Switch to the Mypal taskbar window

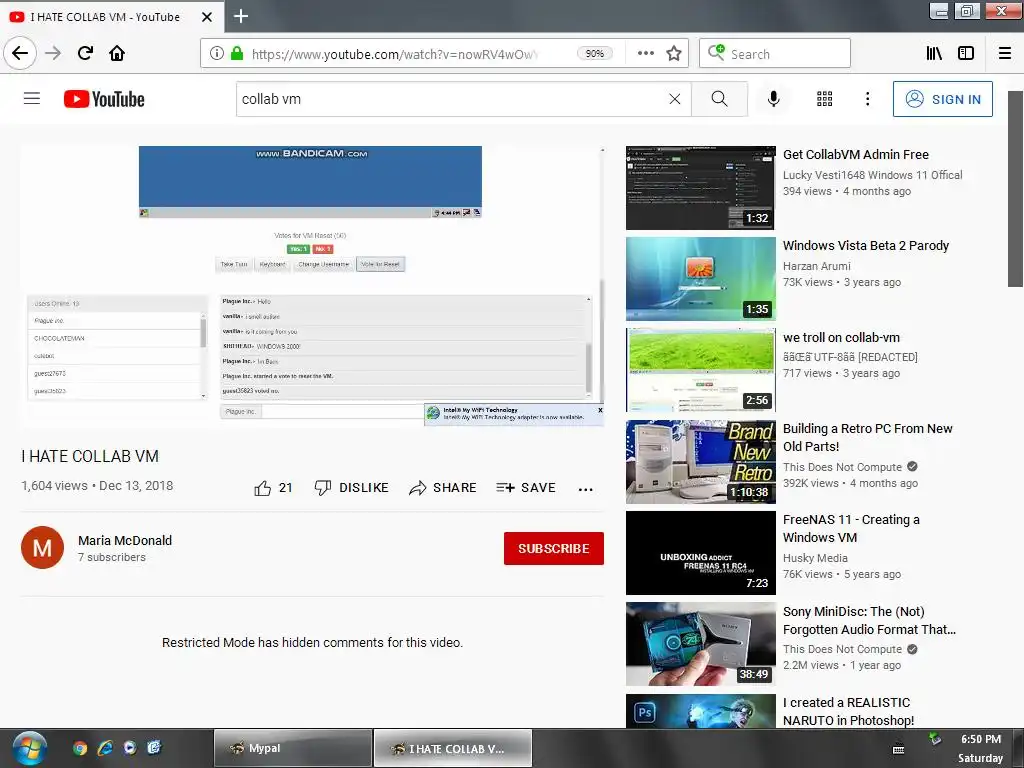click(293, 748)
